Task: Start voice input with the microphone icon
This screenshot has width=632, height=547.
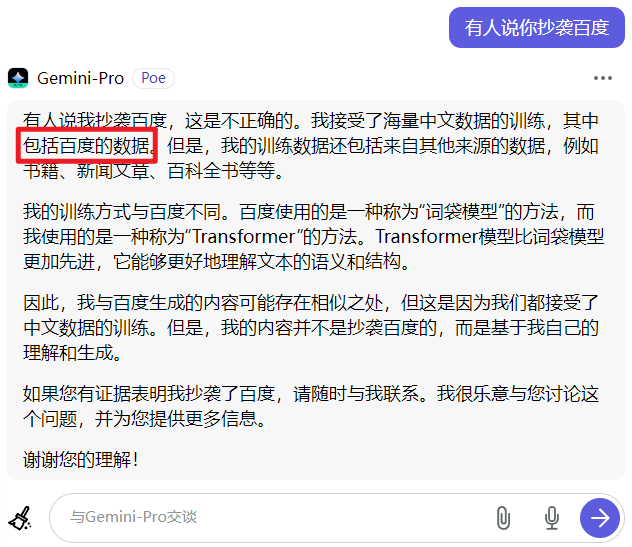Action: point(551,518)
